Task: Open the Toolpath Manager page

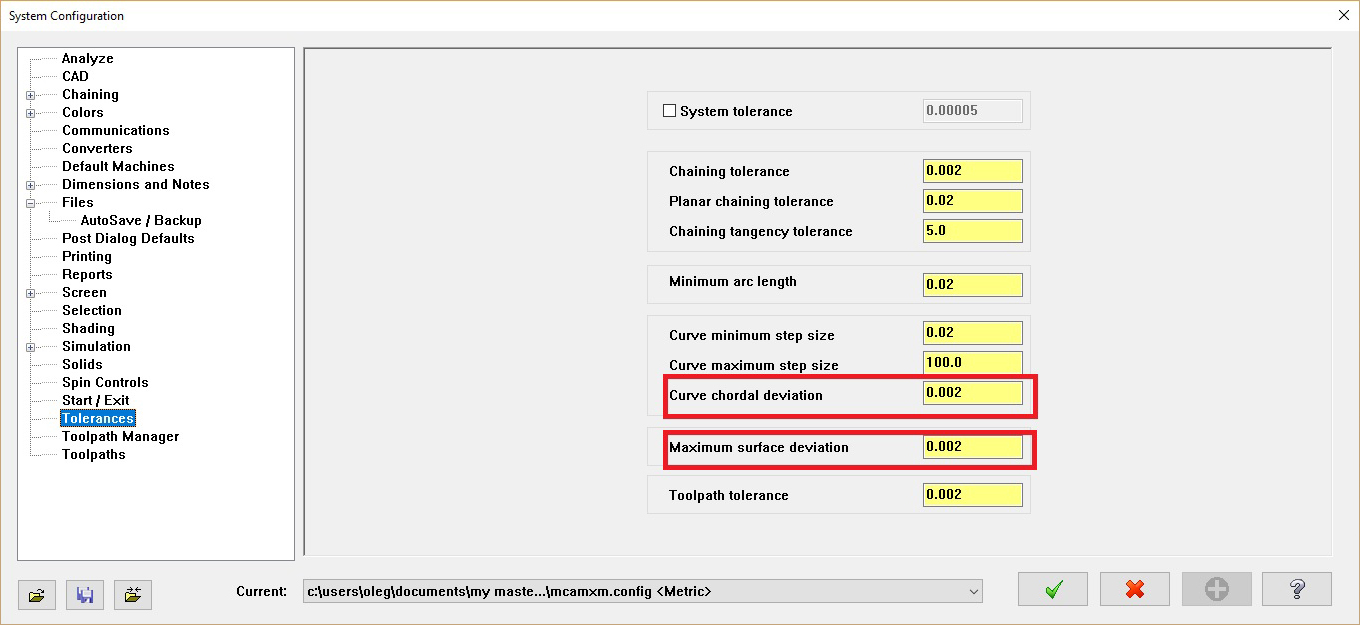Action: click(x=121, y=437)
